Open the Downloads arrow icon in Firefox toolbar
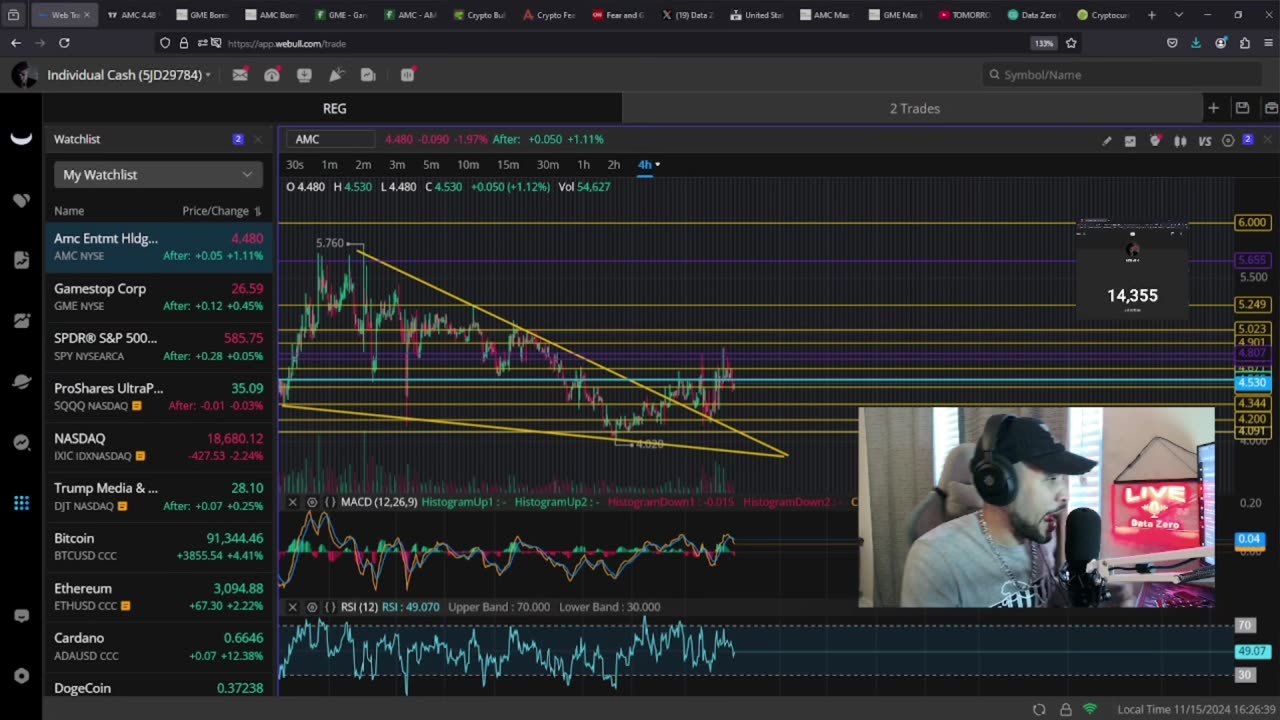The height and width of the screenshot is (720, 1280). (1196, 43)
